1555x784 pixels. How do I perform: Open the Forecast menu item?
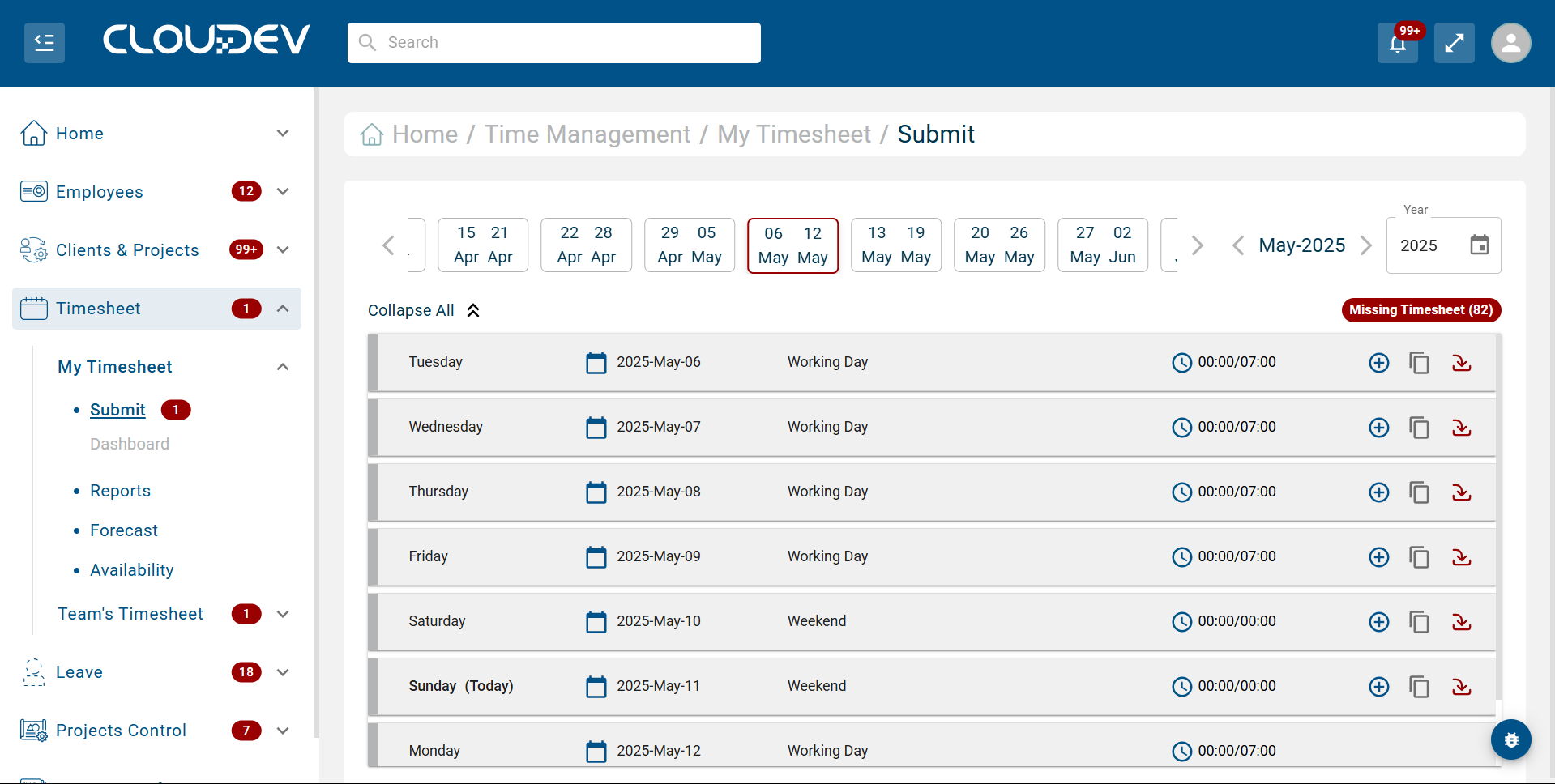[x=124, y=530]
